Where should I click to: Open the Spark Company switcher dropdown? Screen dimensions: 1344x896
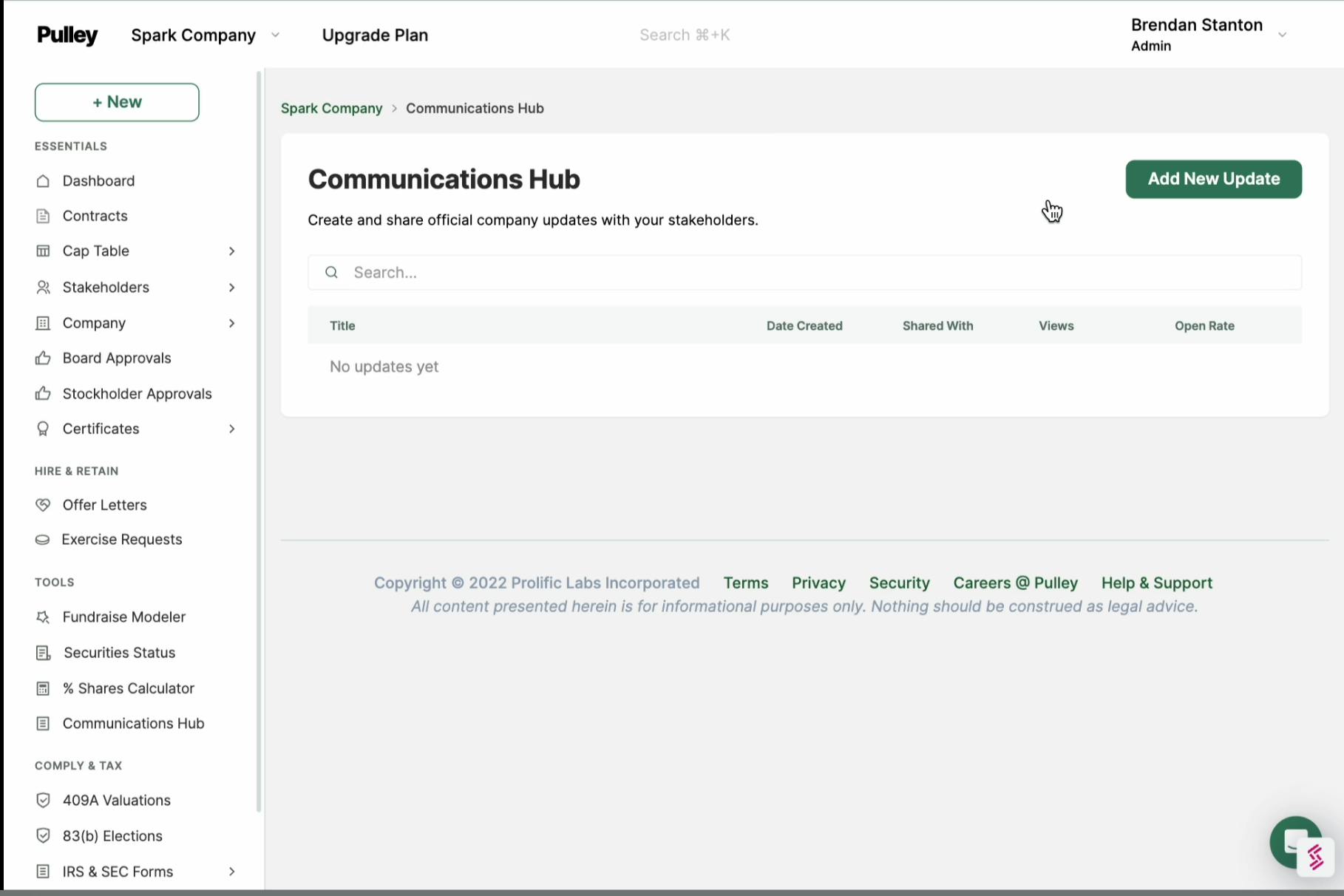[x=275, y=35]
